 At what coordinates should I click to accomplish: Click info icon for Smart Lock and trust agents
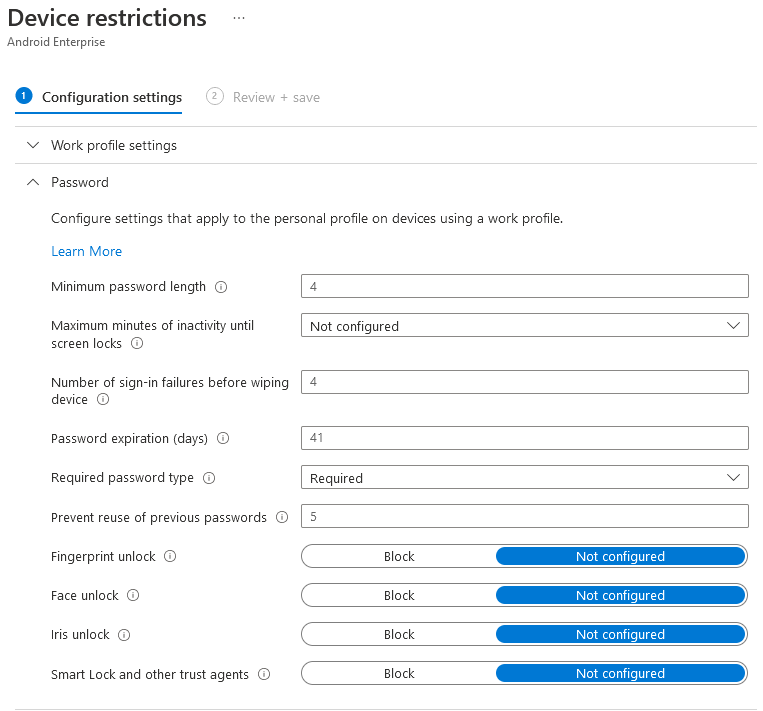(264, 674)
